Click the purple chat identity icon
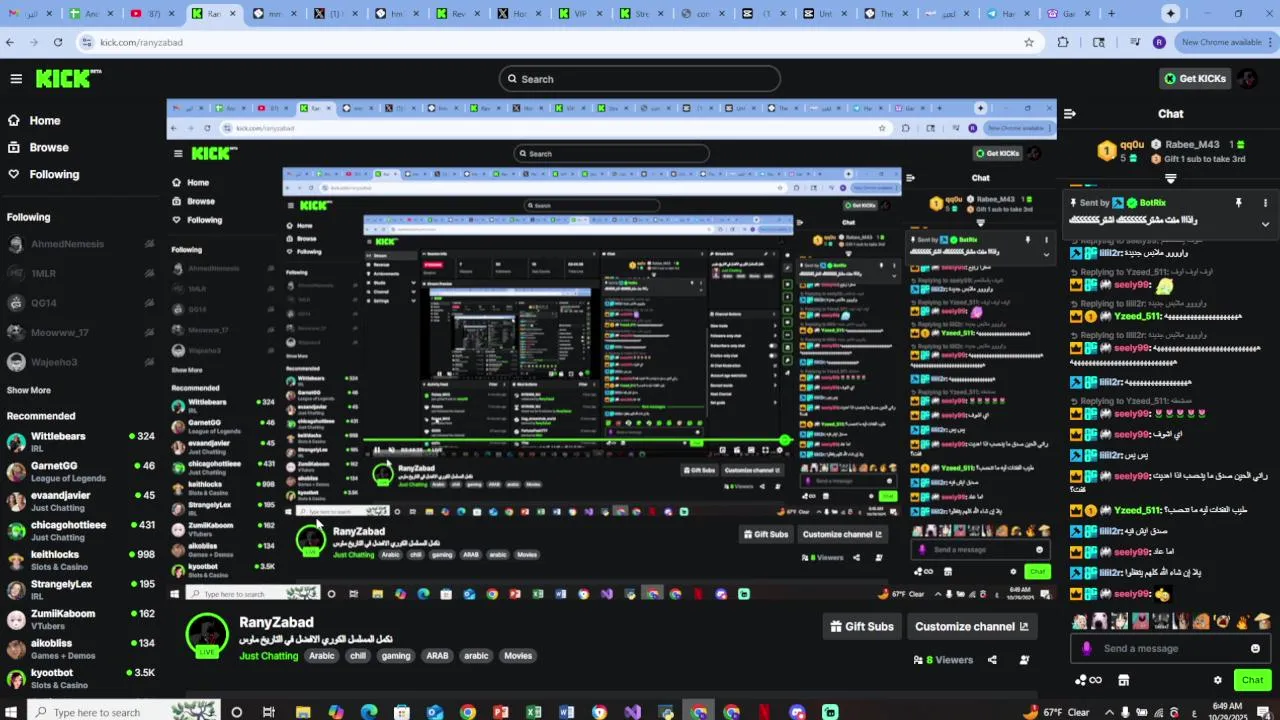The image size is (1280, 720). click(1087, 648)
